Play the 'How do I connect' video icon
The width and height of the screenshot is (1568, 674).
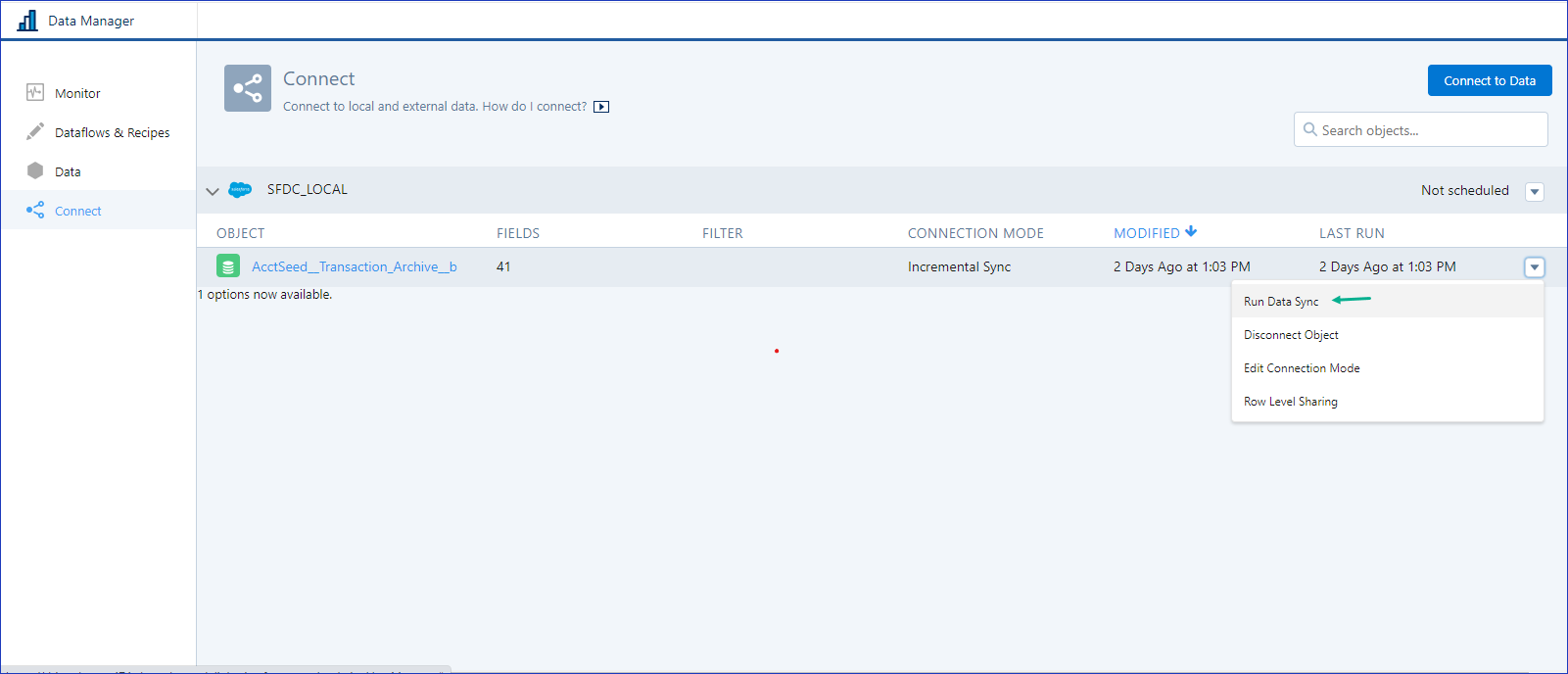pos(601,107)
